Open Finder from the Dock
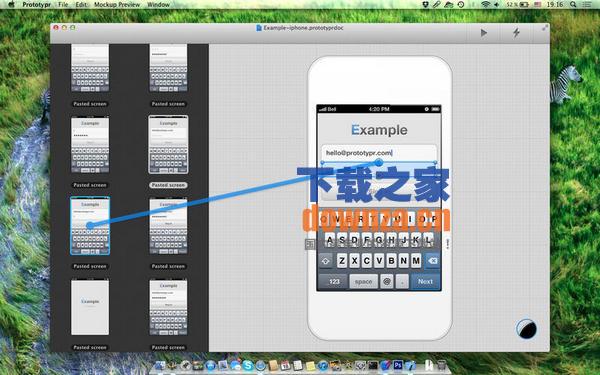The height and width of the screenshot is (375, 600). (x=160, y=365)
